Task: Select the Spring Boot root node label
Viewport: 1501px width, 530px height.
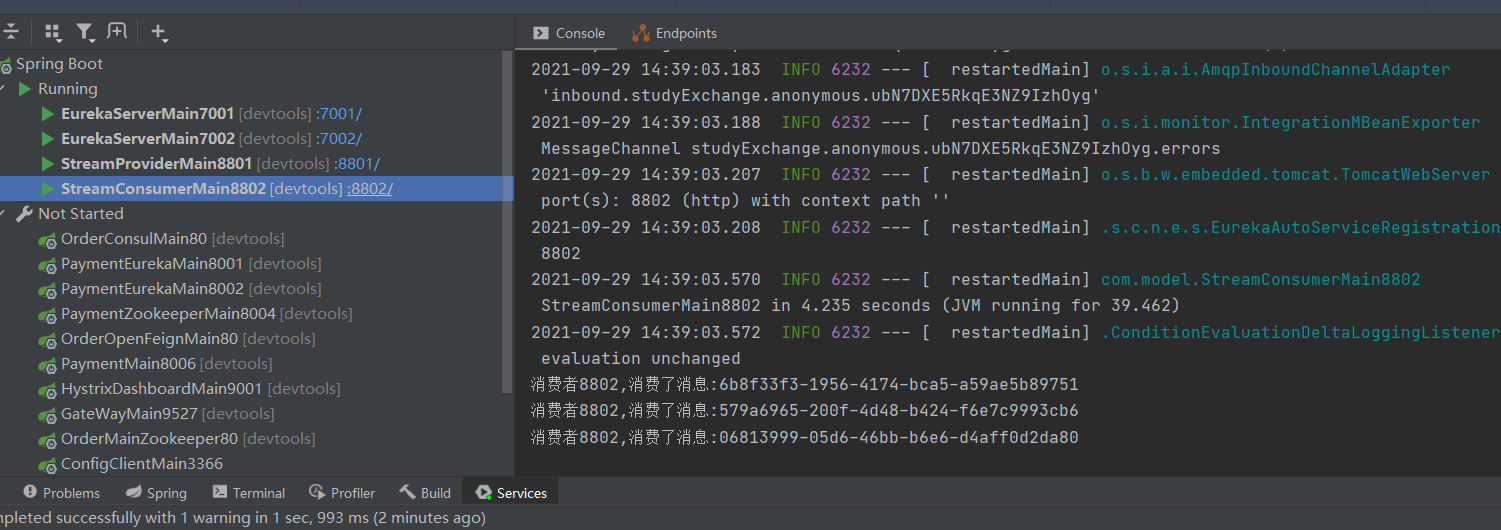Action: 59,64
